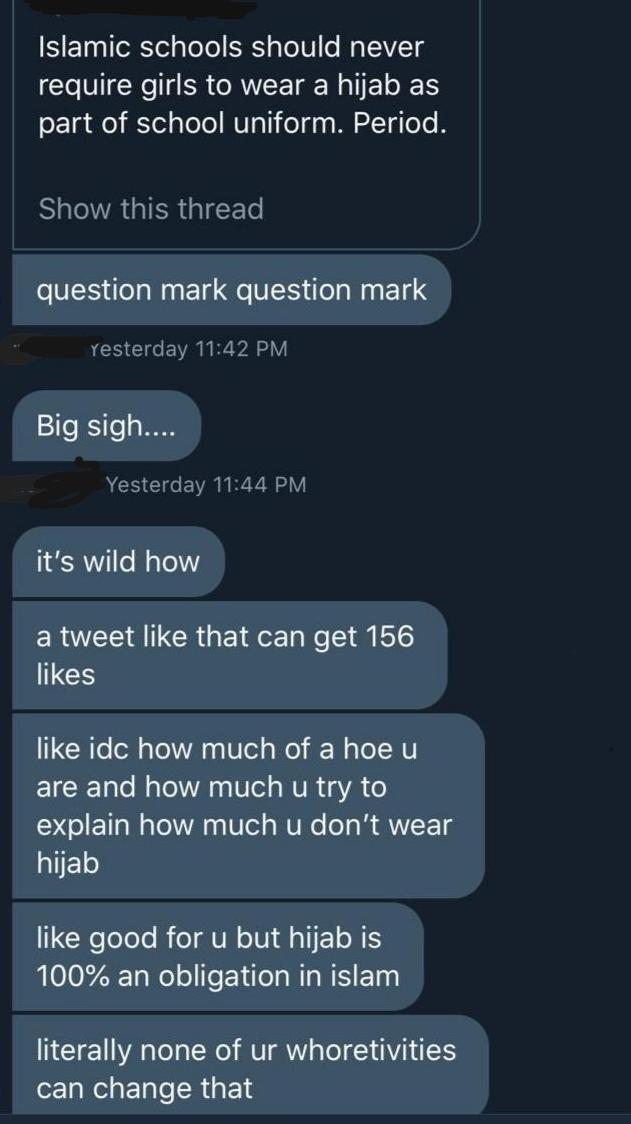Viewport: 631px width, 1124px height.
Task: Tap the 'Yesterday 11:42 PM' timestamp
Action: 189,349
